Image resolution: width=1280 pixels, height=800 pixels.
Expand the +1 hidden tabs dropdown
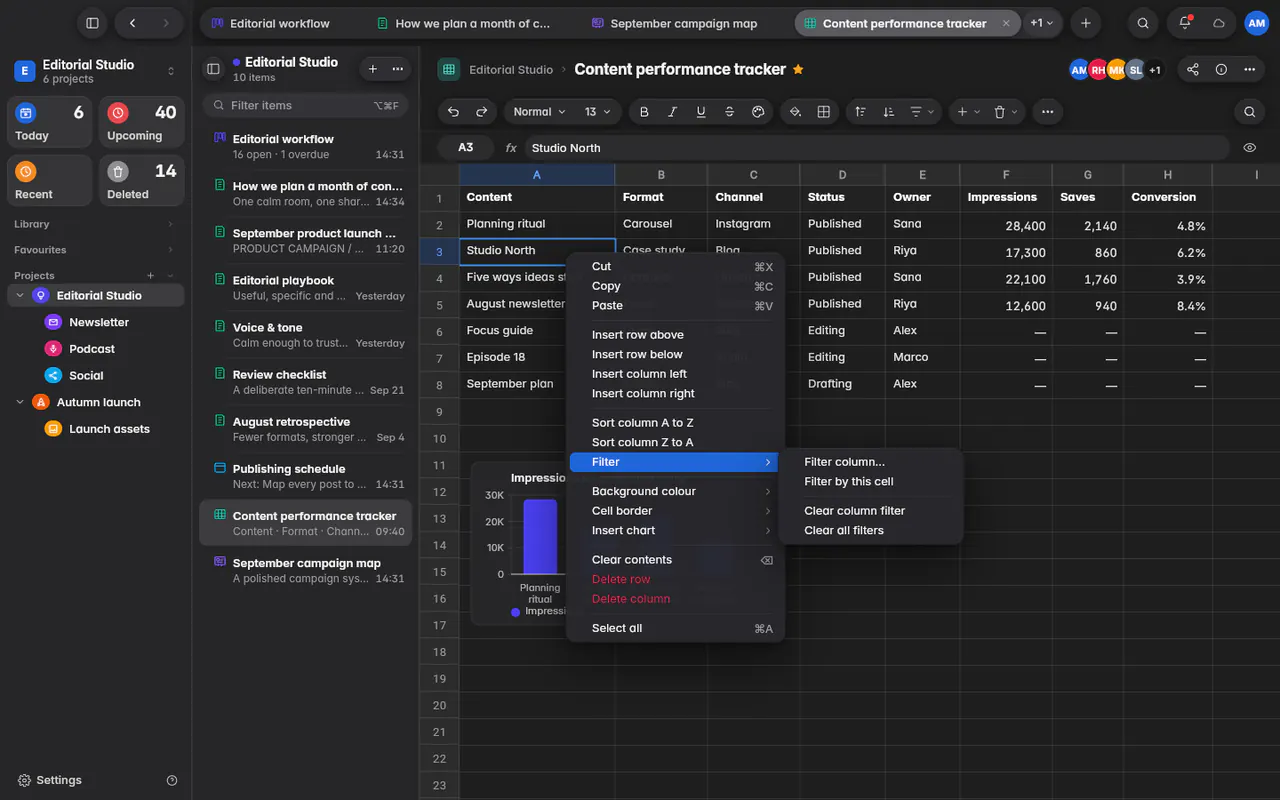pos(1042,23)
